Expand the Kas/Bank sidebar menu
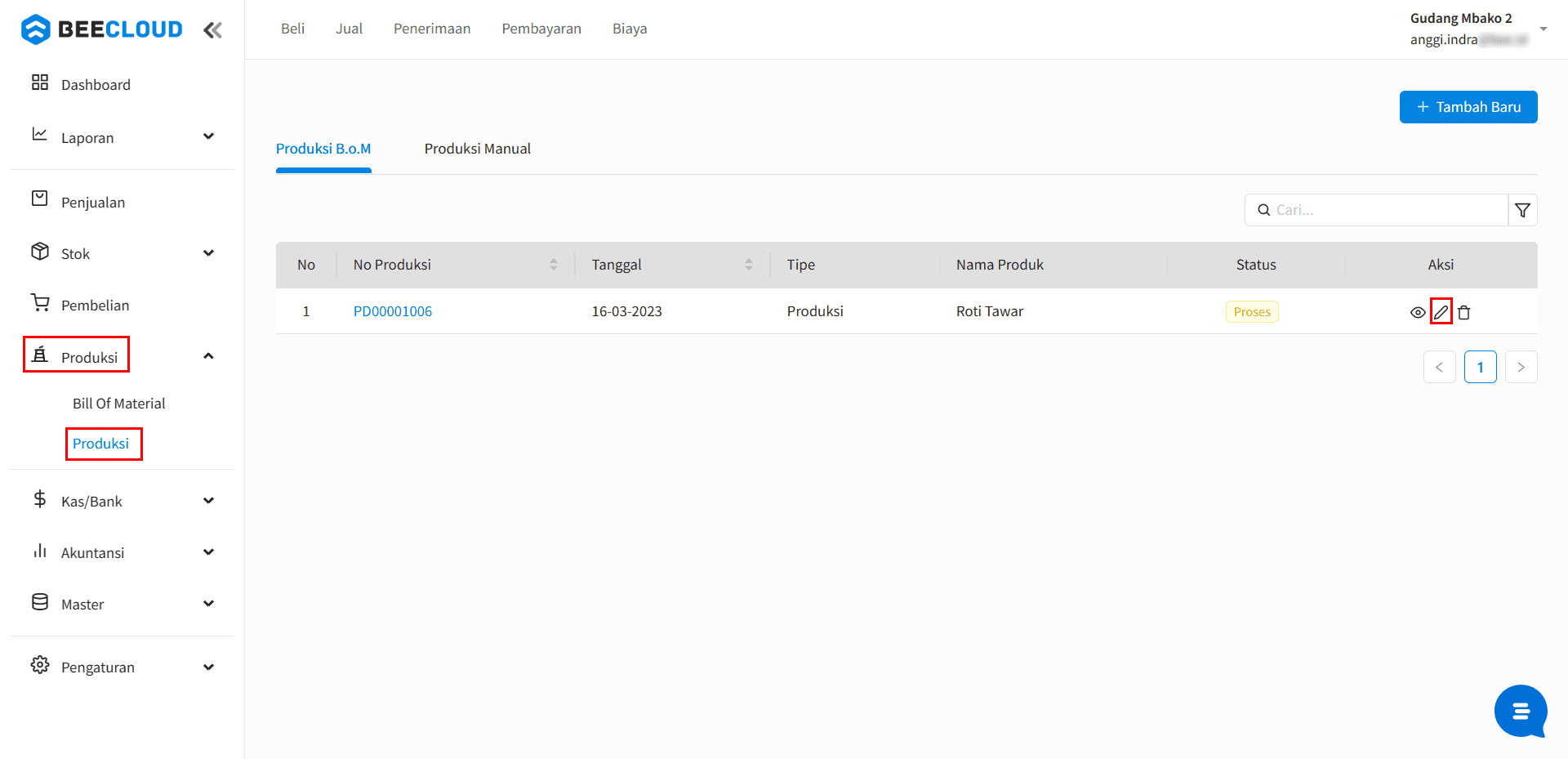Image resolution: width=1568 pixels, height=759 pixels. click(122, 502)
